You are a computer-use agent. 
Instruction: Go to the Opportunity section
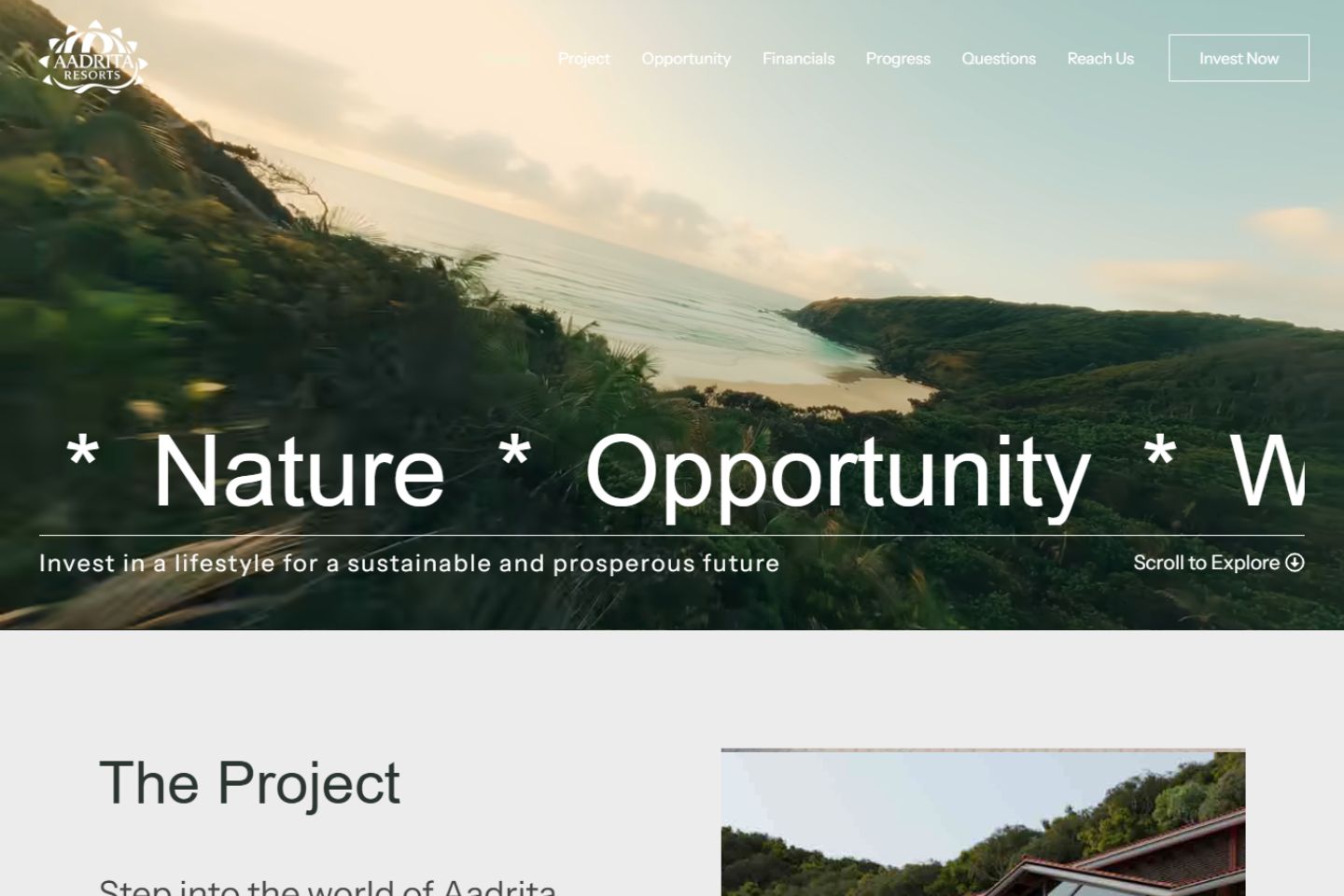(686, 58)
